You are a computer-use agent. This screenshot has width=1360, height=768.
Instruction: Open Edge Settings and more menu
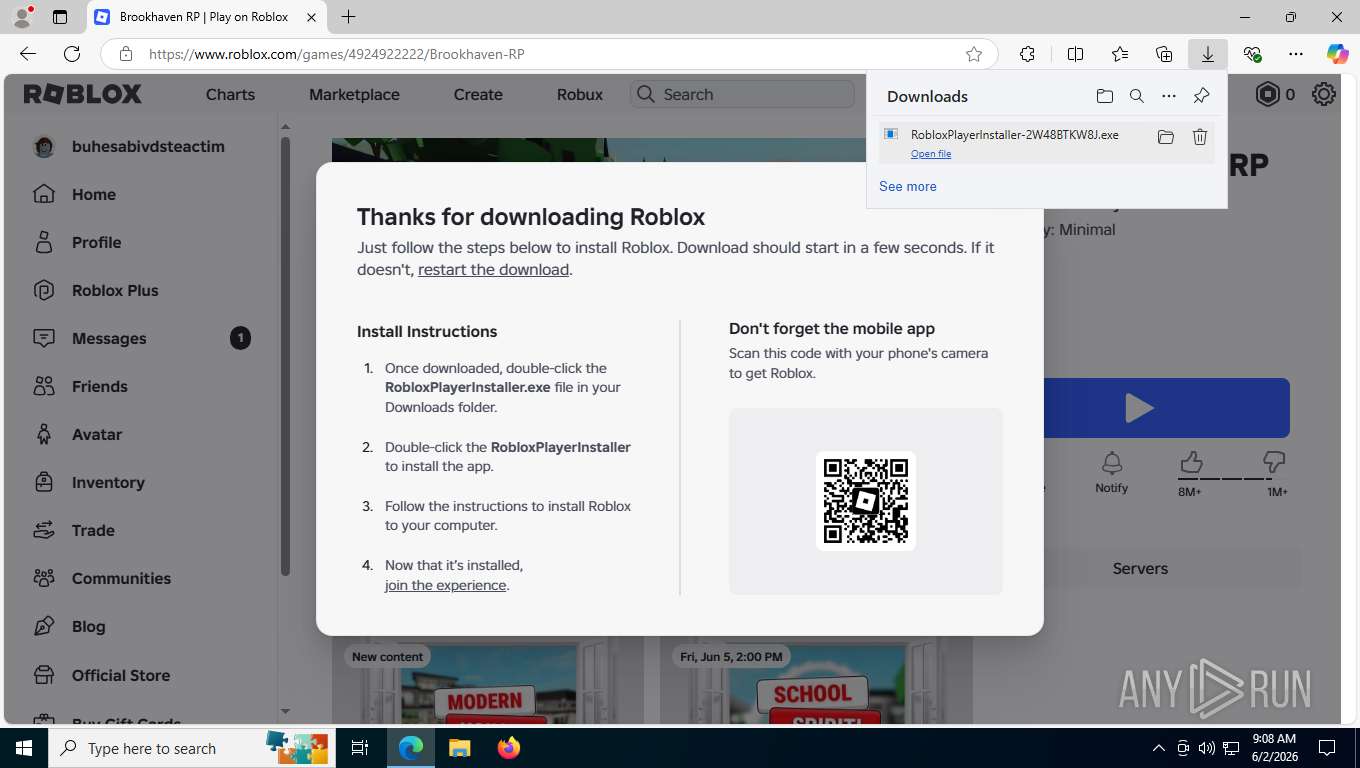(1296, 54)
